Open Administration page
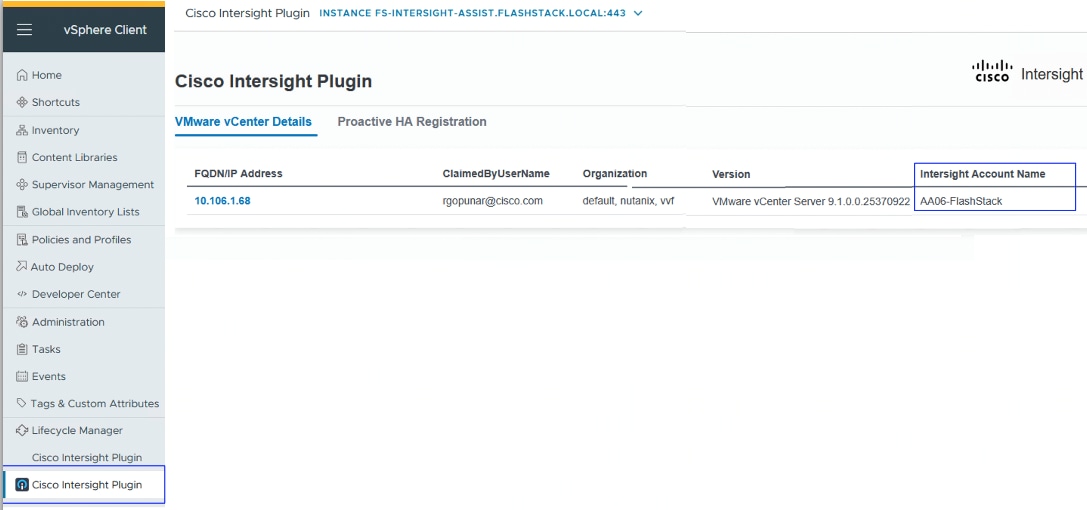1087x510 pixels. point(68,322)
